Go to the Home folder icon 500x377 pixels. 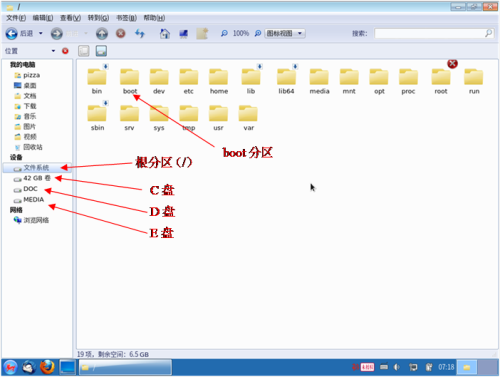(165, 33)
